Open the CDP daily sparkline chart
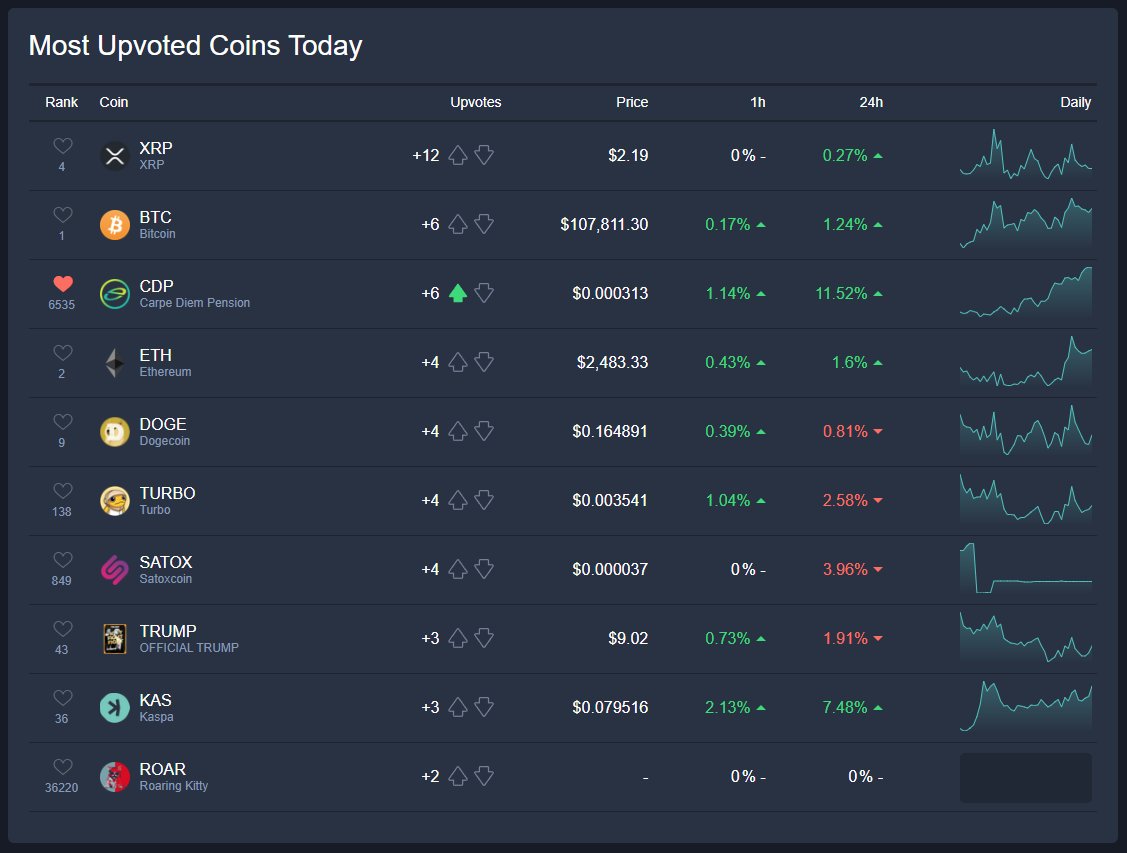 [1026, 292]
